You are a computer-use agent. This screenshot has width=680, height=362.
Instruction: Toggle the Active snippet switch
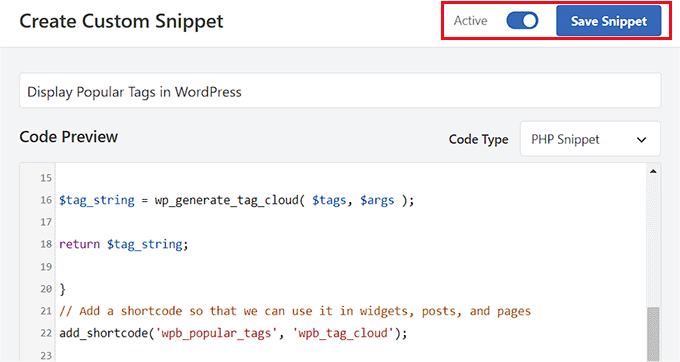pyautogui.click(x=522, y=20)
